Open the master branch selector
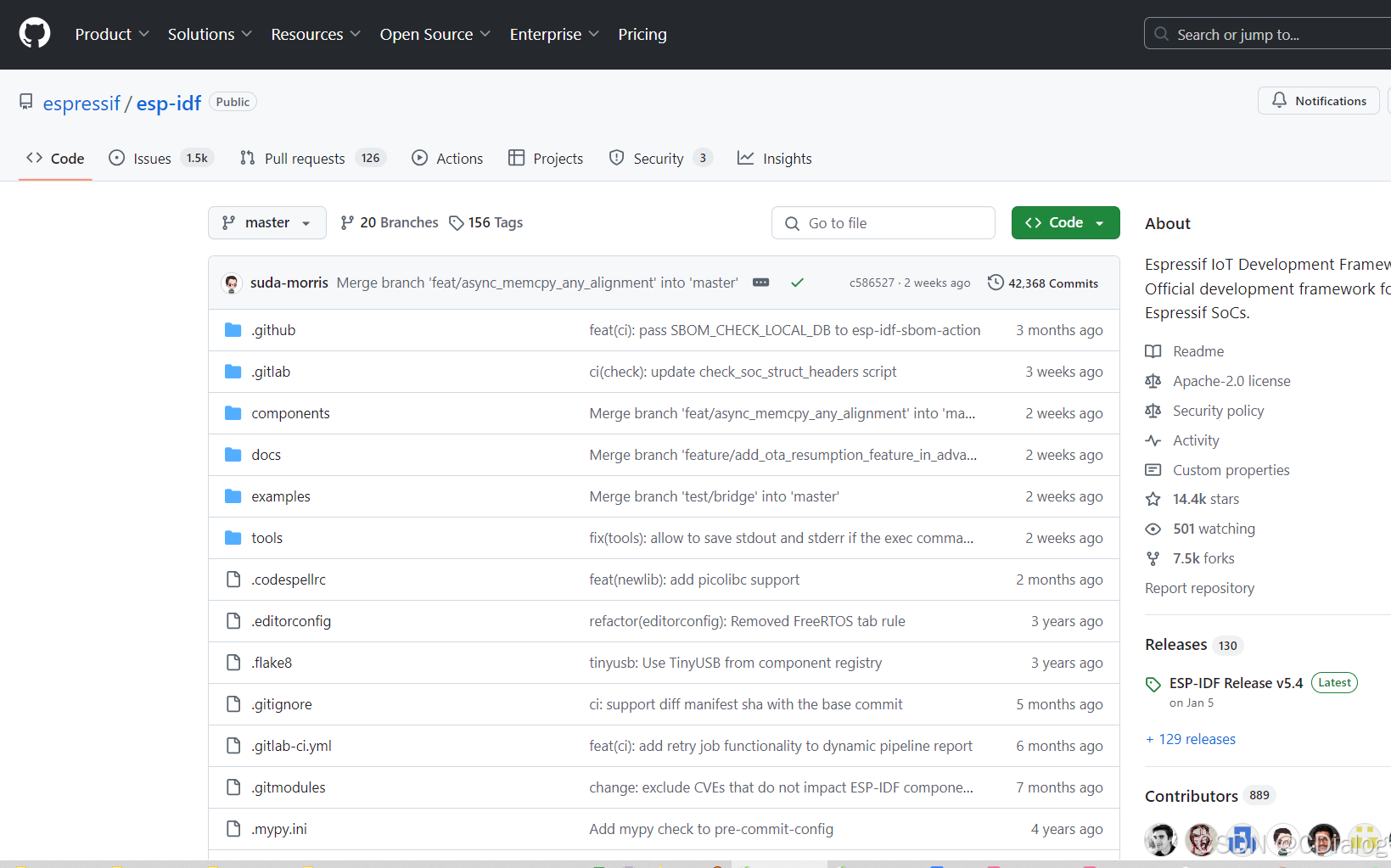Screen dimensions: 1391x868 (267, 222)
